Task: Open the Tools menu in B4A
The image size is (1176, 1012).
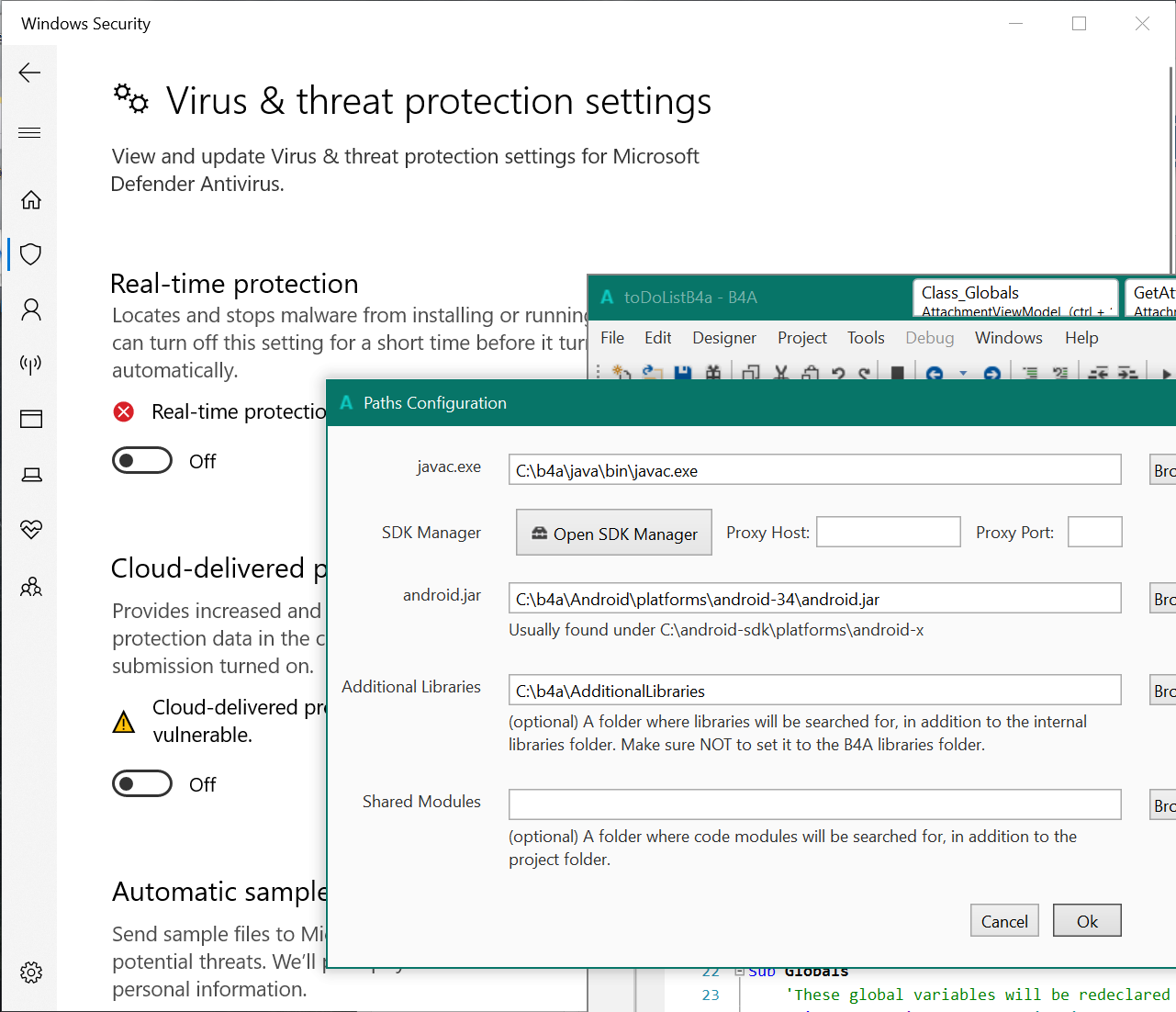Action: pos(866,338)
